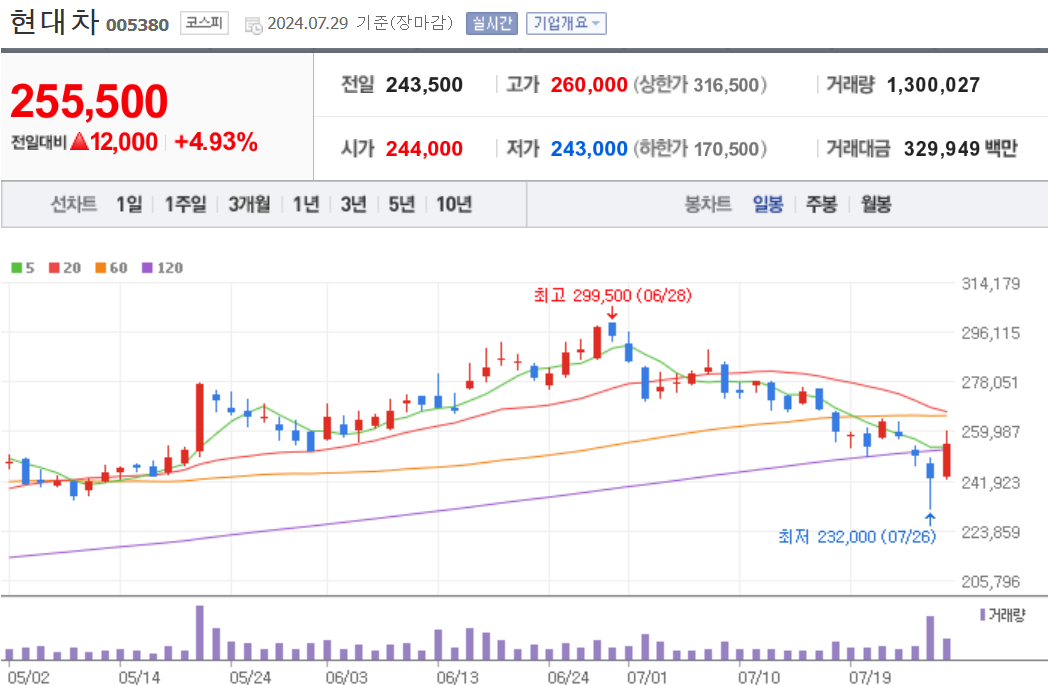Open the 10년 line chart
This screenshot has height=685, width=1048.
click(x=454, y=204)
